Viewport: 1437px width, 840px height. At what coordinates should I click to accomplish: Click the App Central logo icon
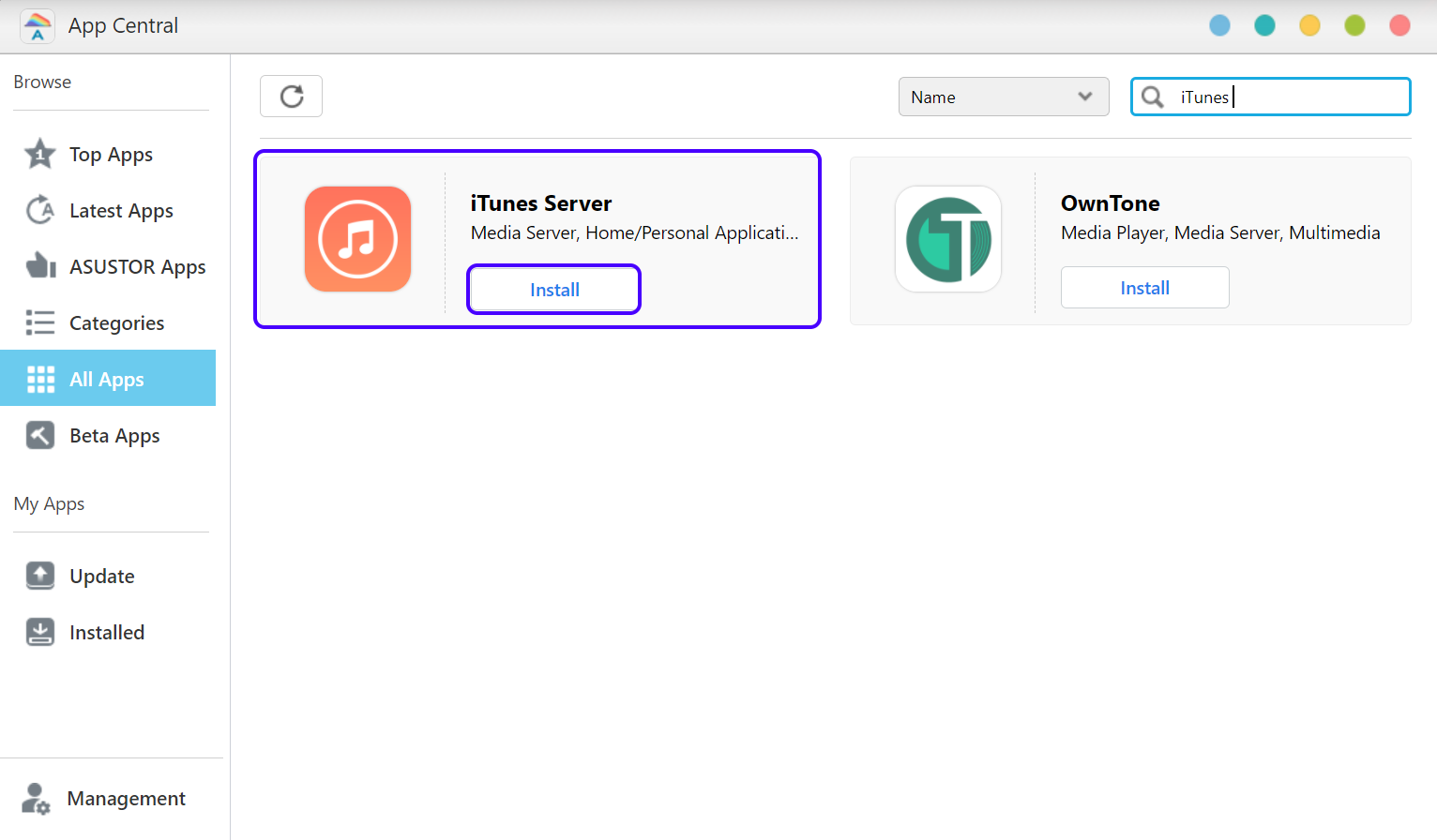[x=38, y=26]
